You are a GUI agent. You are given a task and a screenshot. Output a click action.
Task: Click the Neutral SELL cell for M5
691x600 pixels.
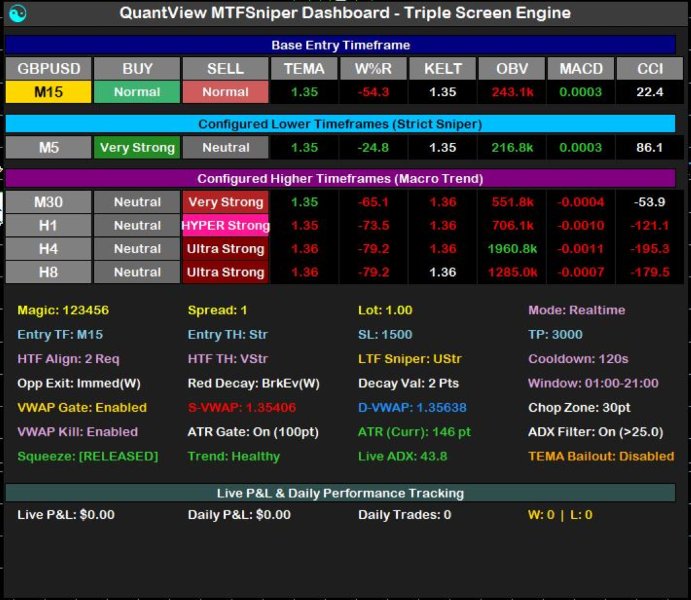click(x=225, y=148)
